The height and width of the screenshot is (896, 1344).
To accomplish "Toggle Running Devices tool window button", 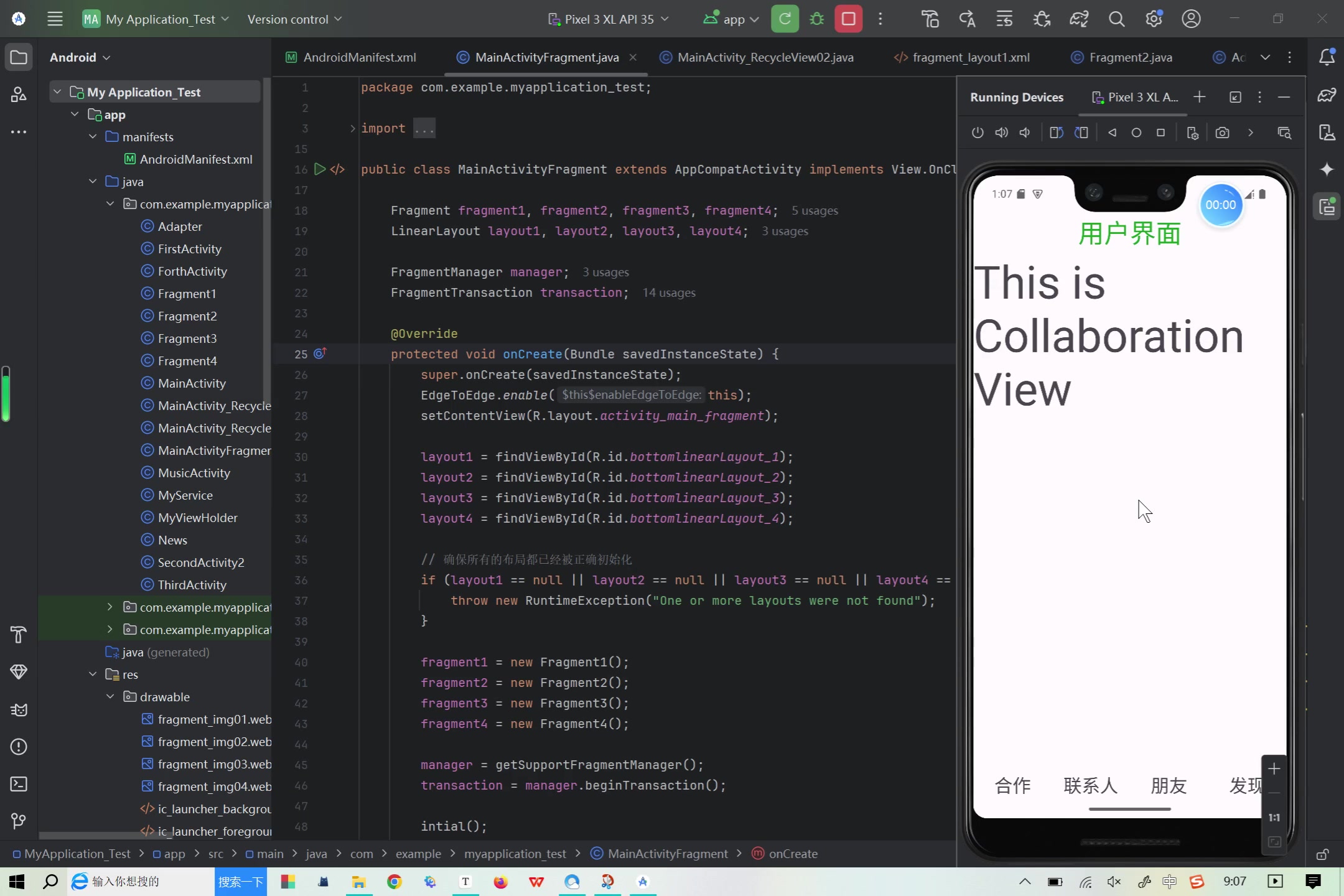I will coord(1327,207).
